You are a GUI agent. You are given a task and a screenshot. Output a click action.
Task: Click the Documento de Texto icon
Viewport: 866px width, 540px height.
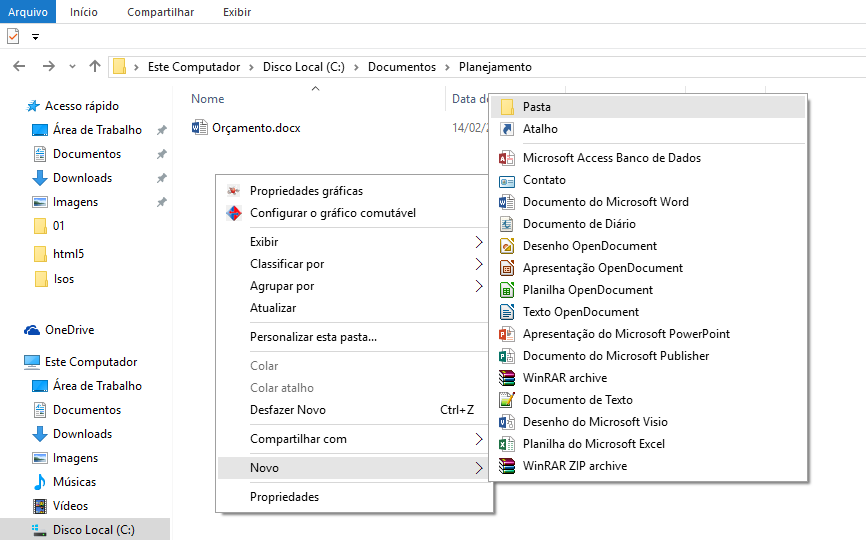pos(506,400)
